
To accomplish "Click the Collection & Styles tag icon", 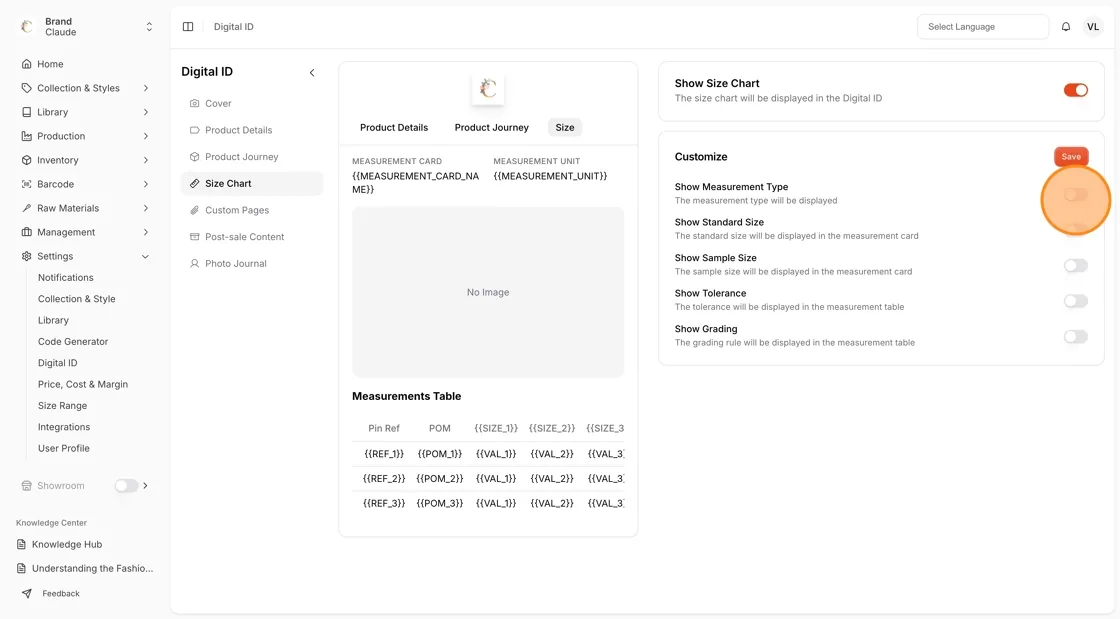I will tap(26, 88).
